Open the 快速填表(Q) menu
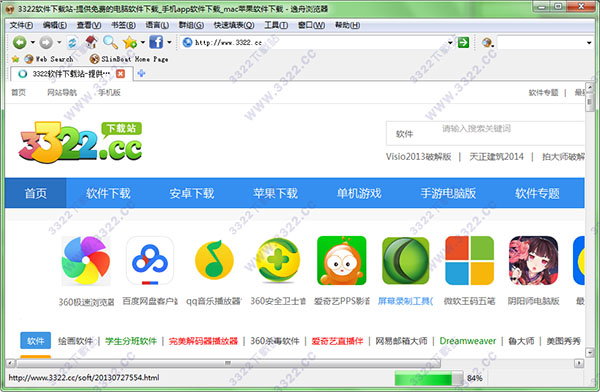This screenshot has width=600, height=392. coord(234,25)
